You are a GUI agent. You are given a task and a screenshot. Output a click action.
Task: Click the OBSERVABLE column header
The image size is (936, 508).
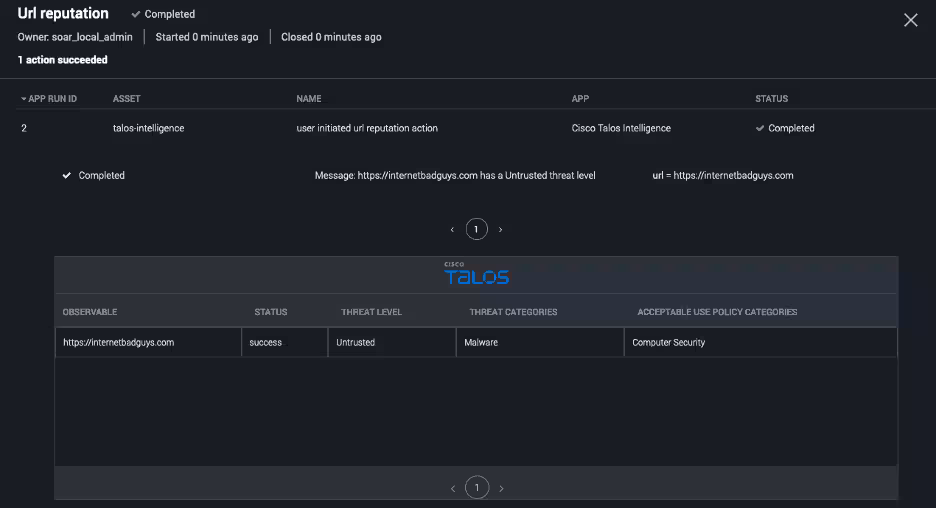point(90,312)
